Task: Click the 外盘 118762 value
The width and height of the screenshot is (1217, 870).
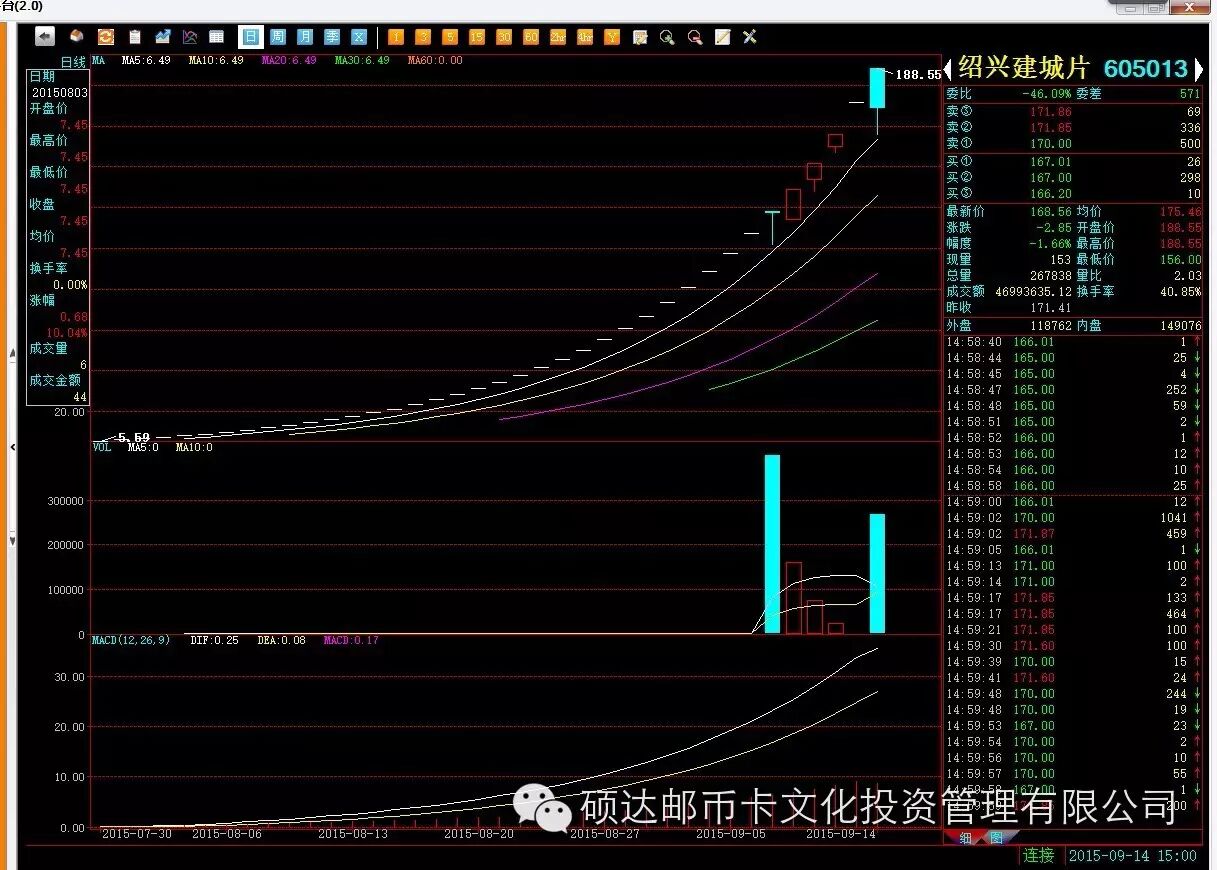Action: click(x=1050, y=326)
